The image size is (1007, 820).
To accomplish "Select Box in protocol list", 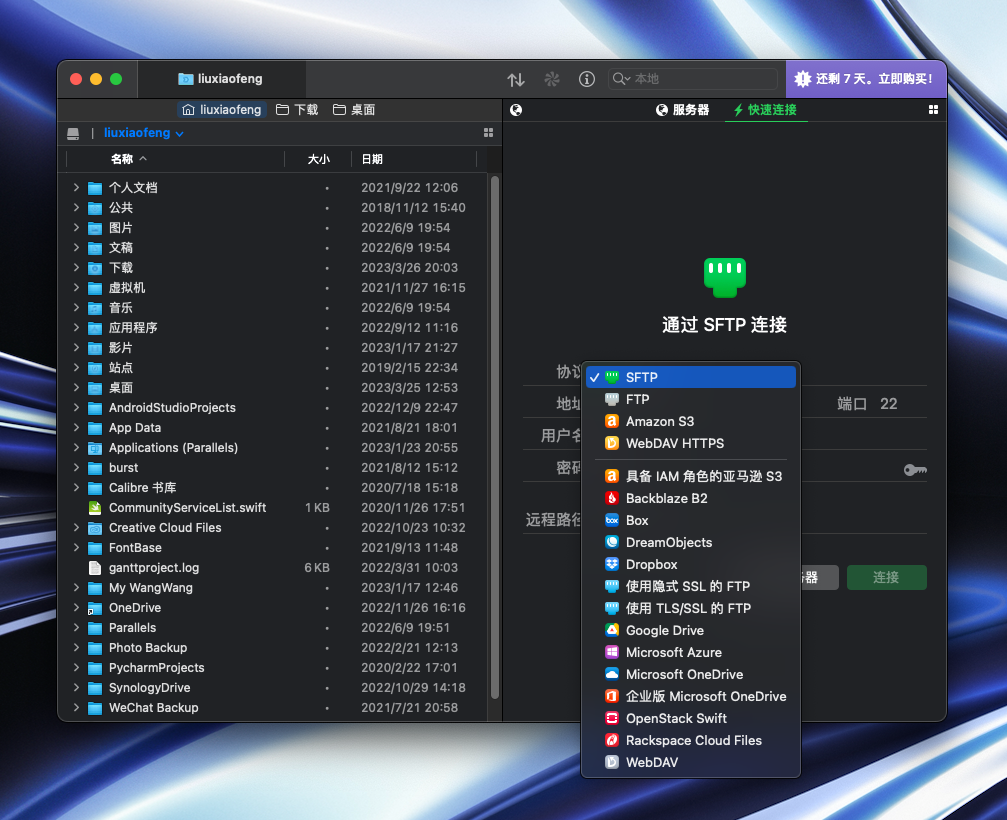I will pos(691,520).
